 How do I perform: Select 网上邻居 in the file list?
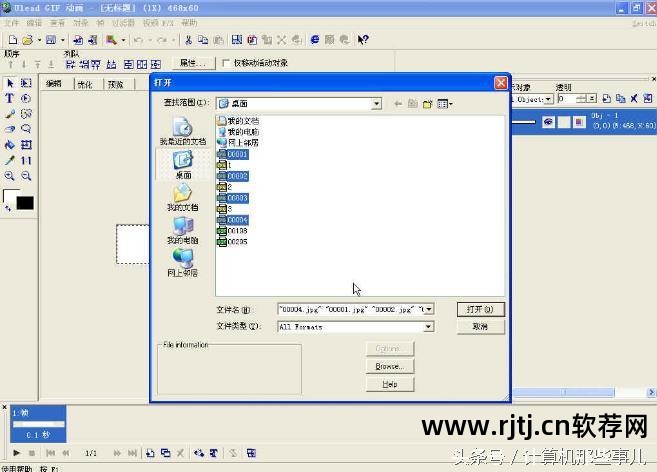238,143
